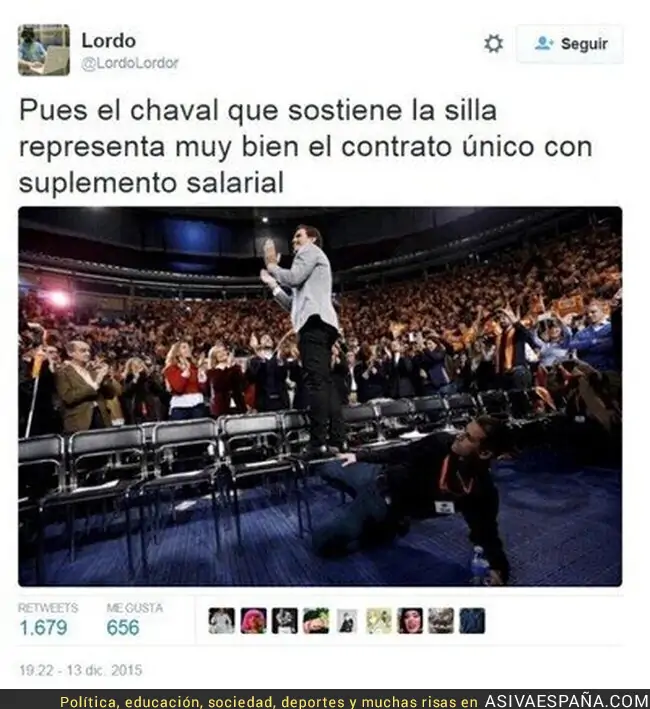Open the 19:22 - 13 dic. 2015 timestamp
The width and height of the screenshot is (650, 709).
pos(80,670)
